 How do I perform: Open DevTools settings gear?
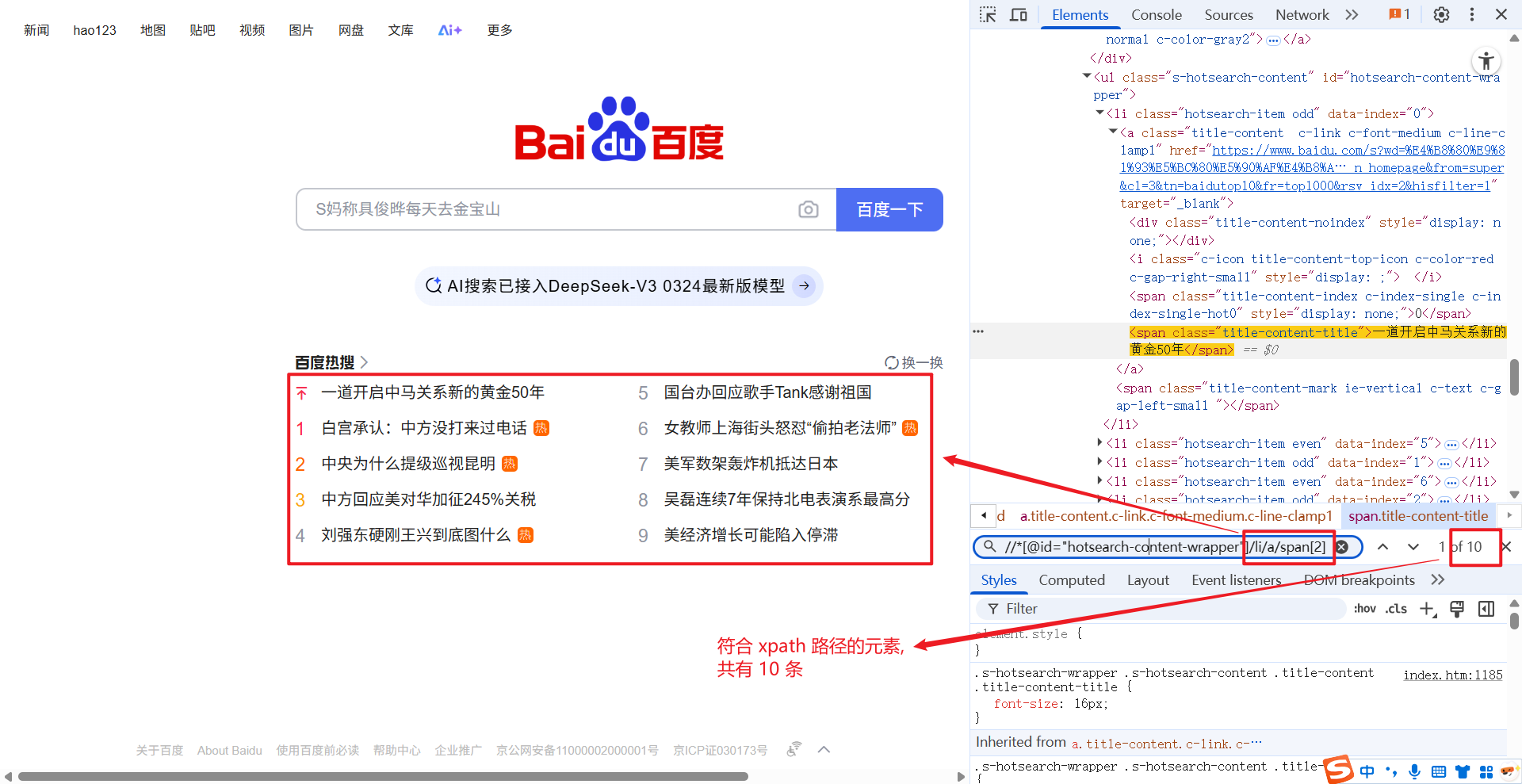pyautogui.click(x=1441, y=14)
